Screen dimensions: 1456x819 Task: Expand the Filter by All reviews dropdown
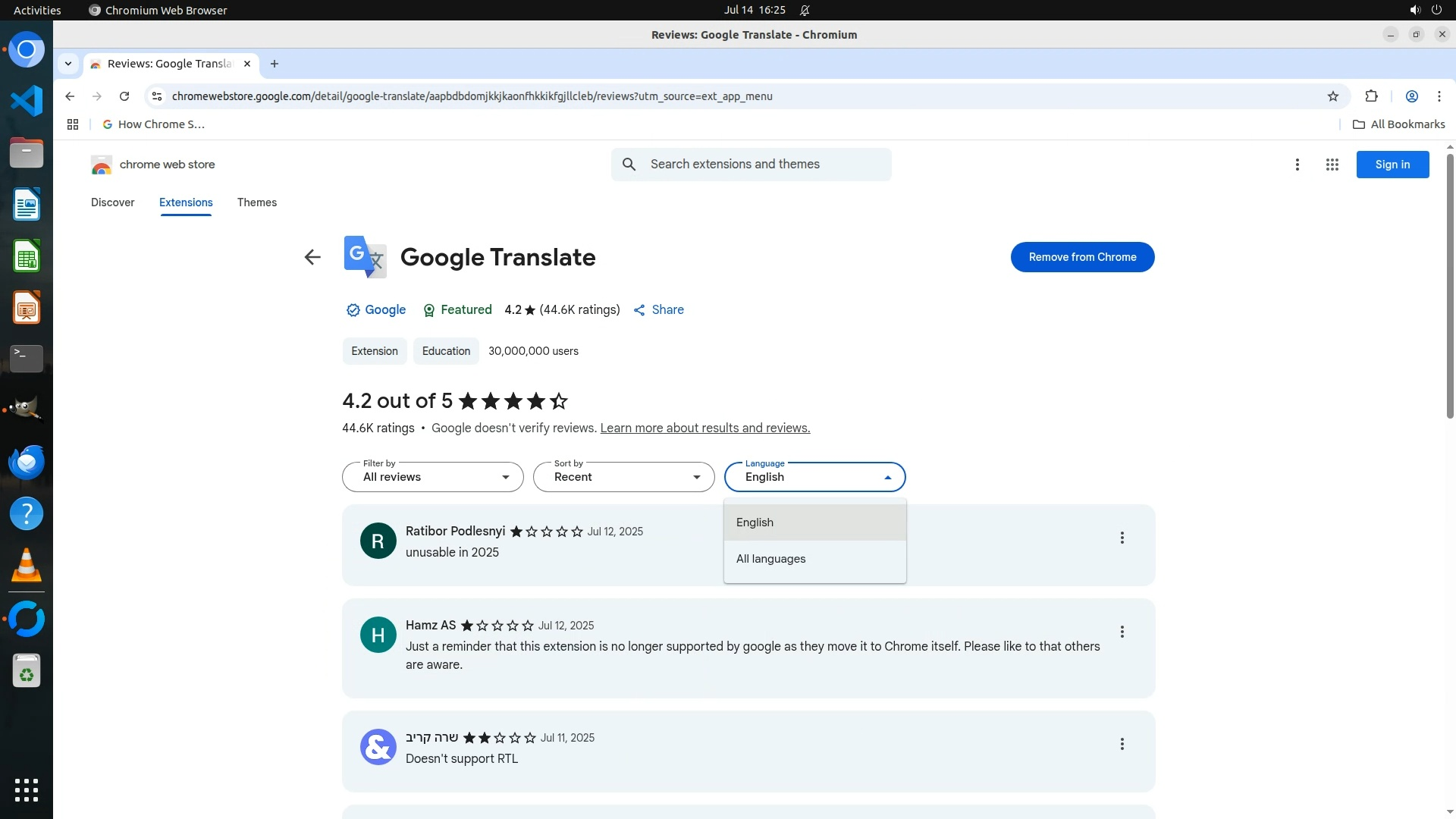[432, 477]
